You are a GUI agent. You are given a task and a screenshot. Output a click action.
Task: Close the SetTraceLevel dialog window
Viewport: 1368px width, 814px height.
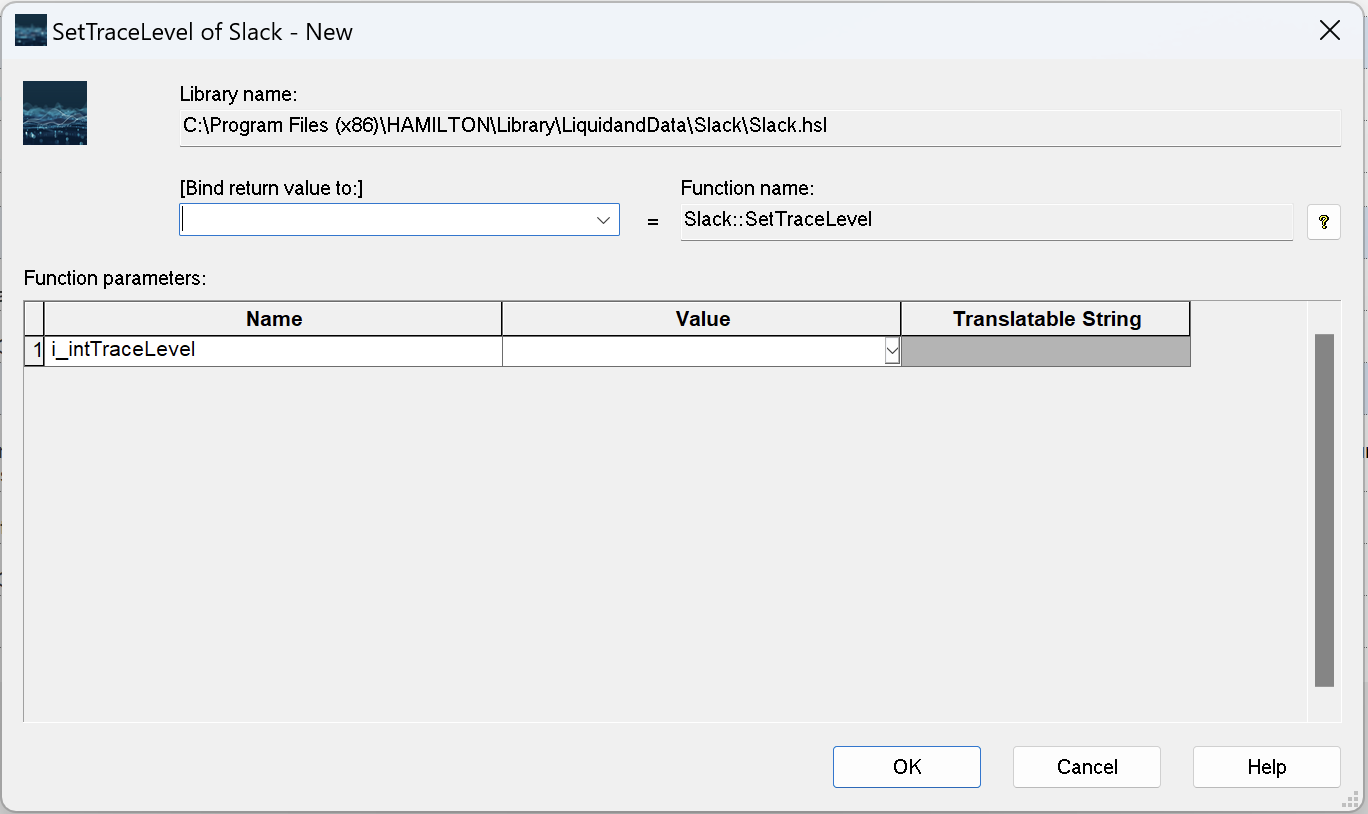[x=1329, y=31]
